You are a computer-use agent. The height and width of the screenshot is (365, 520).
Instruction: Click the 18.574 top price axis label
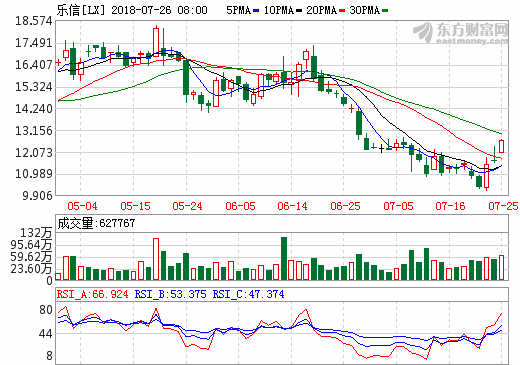click(34, 21)
